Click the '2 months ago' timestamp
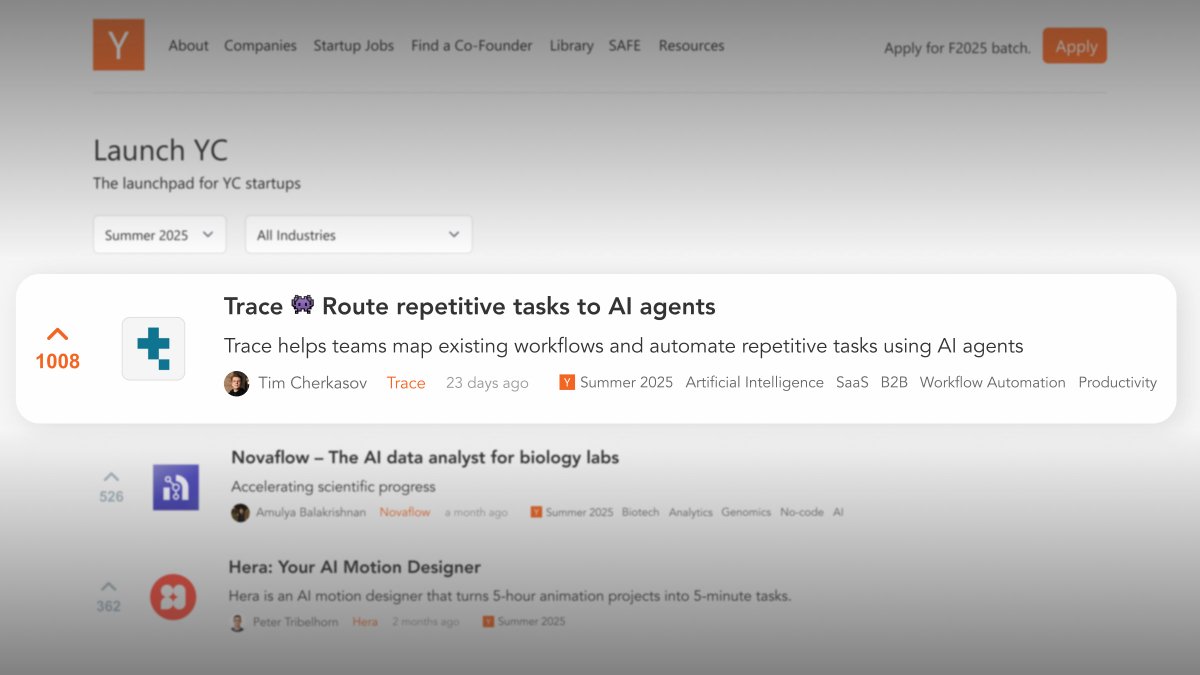This screenshot has width=1200, height=675. [426, 622]
